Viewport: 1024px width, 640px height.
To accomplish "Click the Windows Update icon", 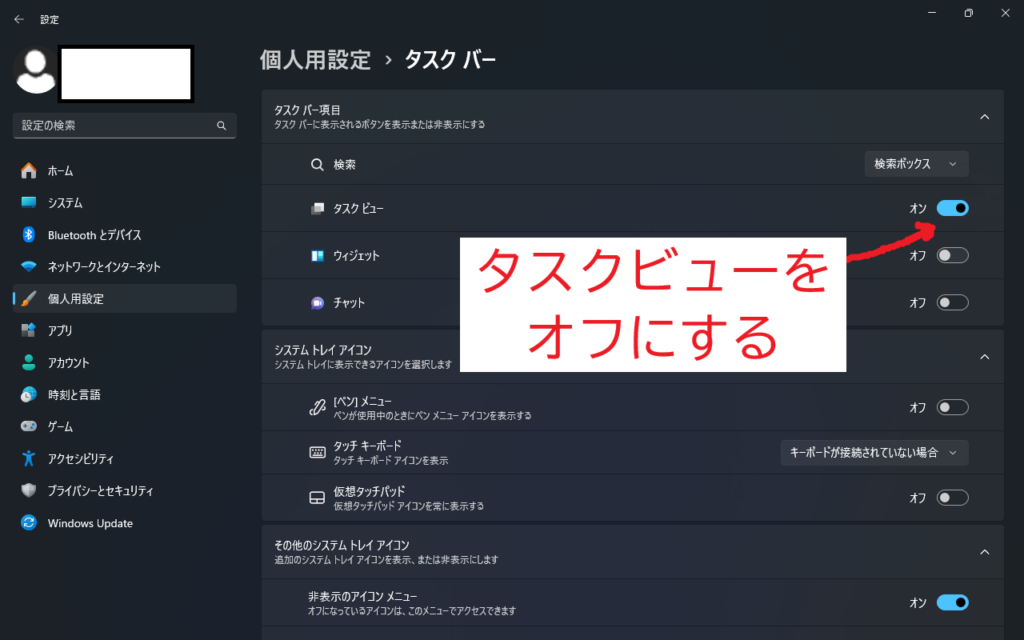I will [x=29, y=523].
